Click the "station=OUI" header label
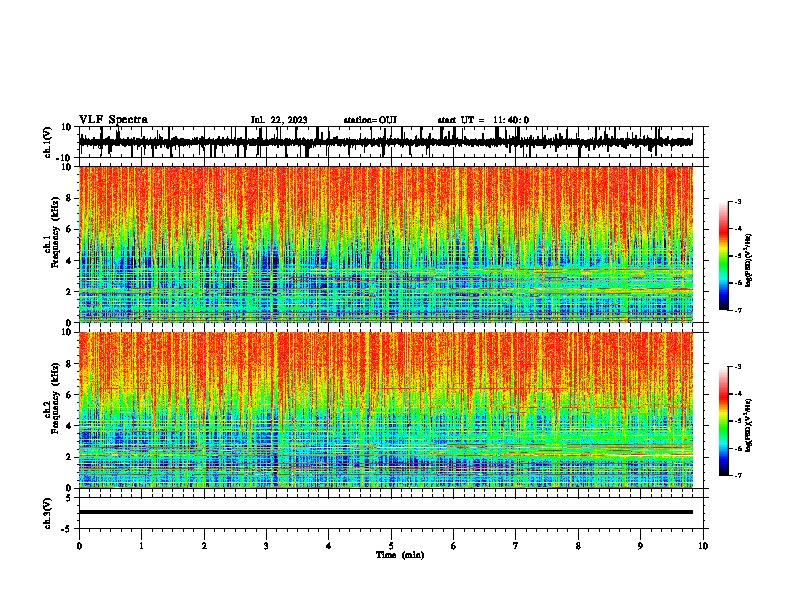792x612 pixels. [x=370, y=120]
